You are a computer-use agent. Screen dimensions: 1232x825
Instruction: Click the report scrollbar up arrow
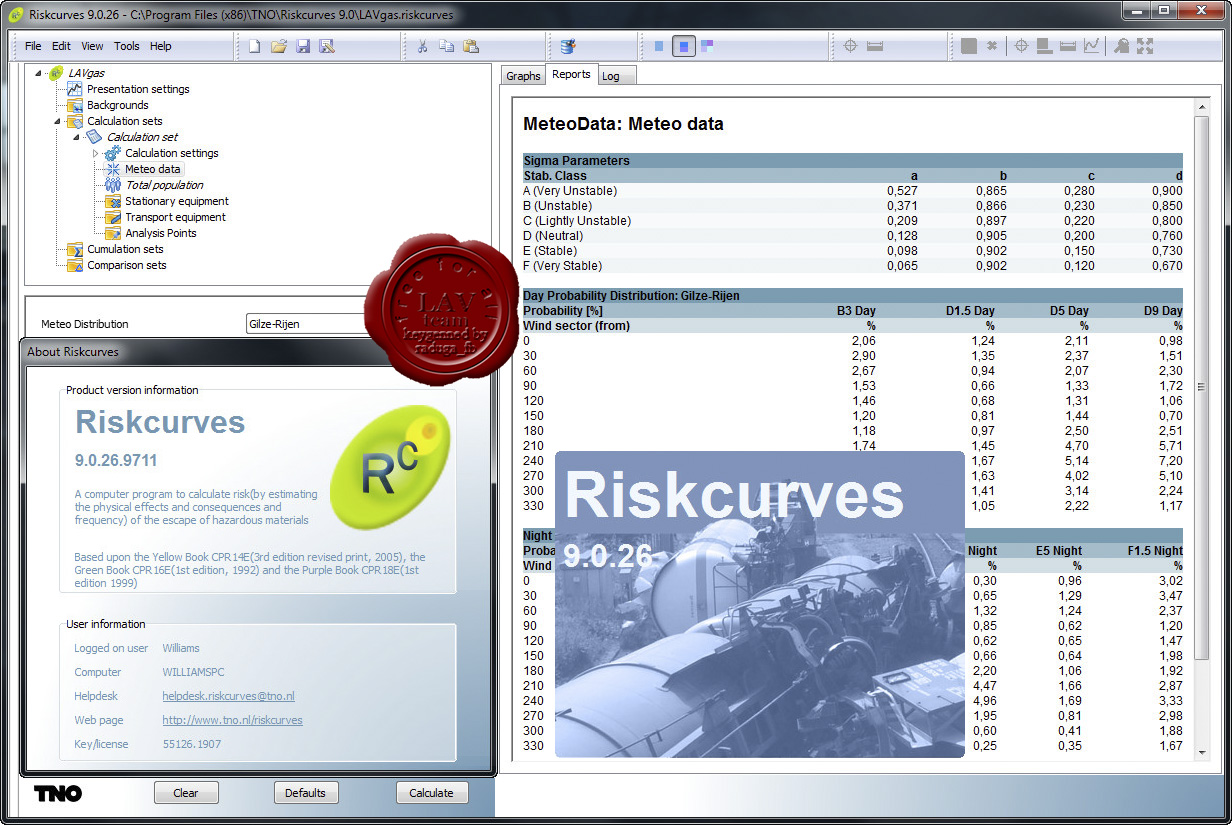click(x=1202, y=106)
